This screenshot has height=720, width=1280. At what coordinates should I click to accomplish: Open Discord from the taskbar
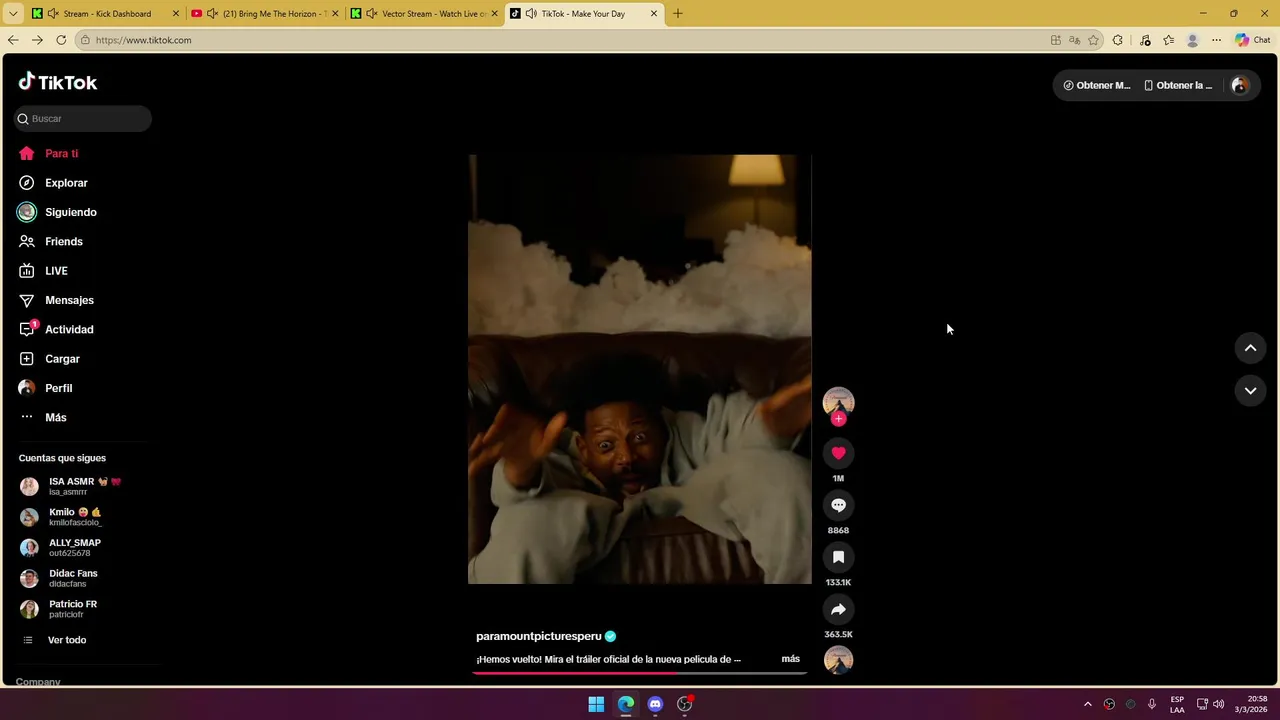655,704
